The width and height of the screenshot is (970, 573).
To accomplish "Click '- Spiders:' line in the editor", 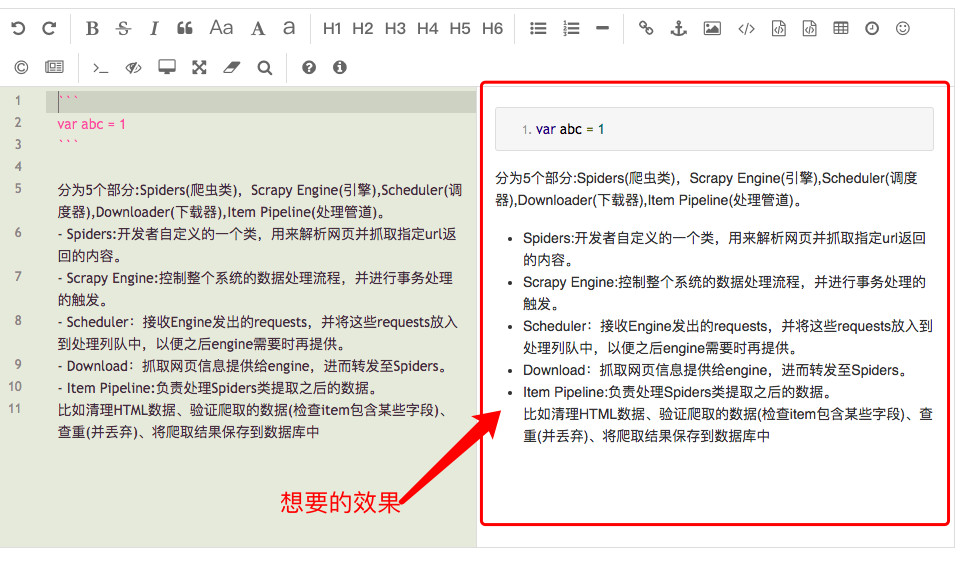I will (257, 244).
